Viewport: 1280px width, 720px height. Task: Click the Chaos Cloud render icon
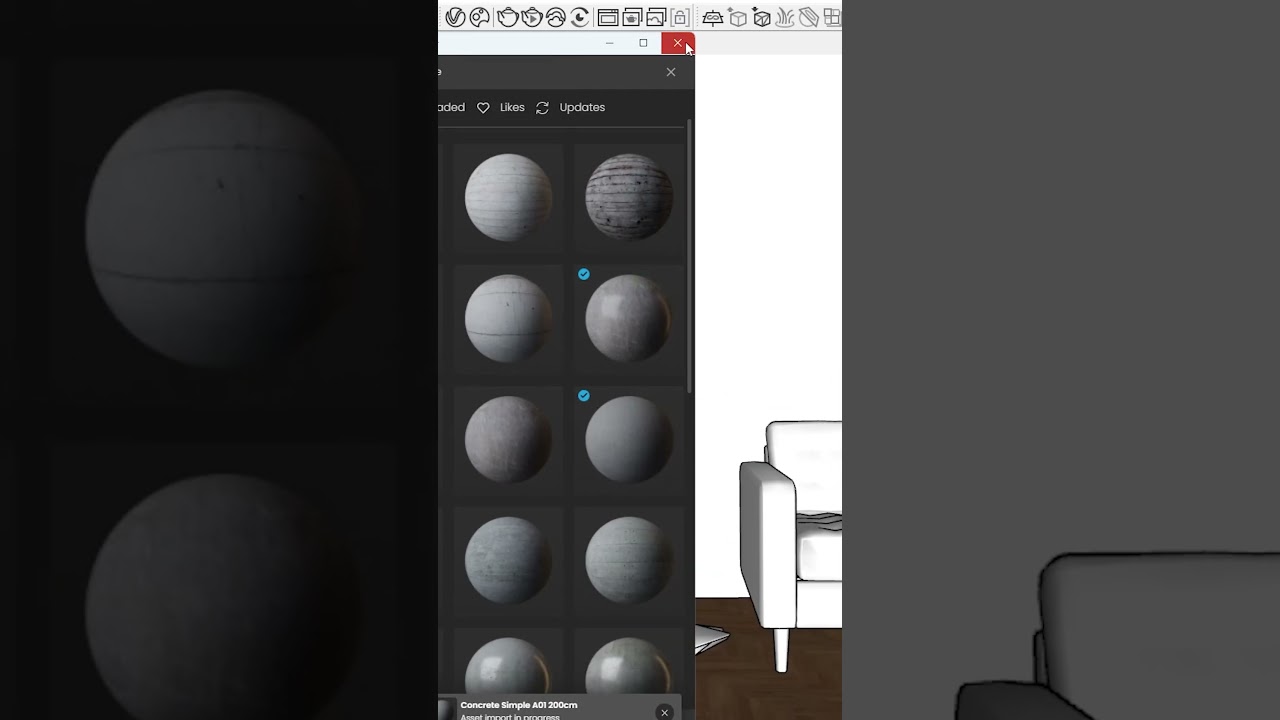(x=556, y=17)
